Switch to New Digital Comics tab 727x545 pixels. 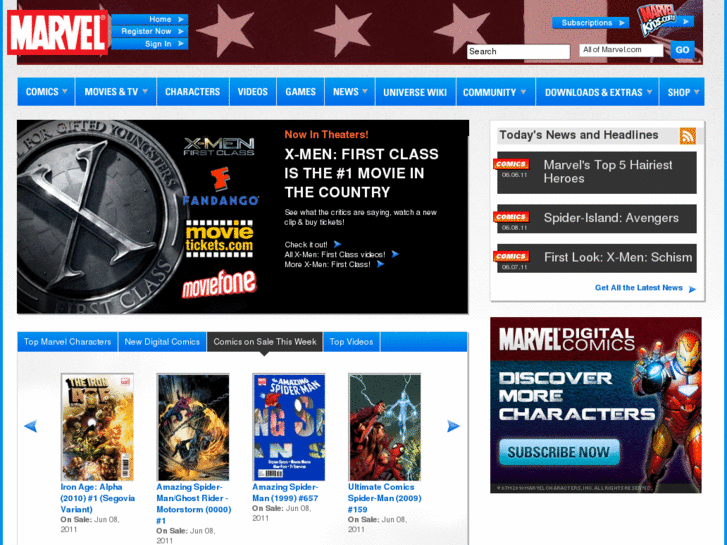(x=162, y=342)
